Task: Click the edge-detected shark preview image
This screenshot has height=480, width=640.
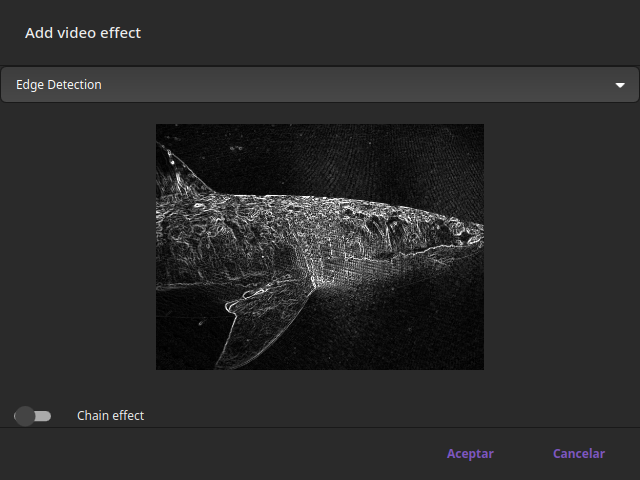Action: [x=319, y=246]
